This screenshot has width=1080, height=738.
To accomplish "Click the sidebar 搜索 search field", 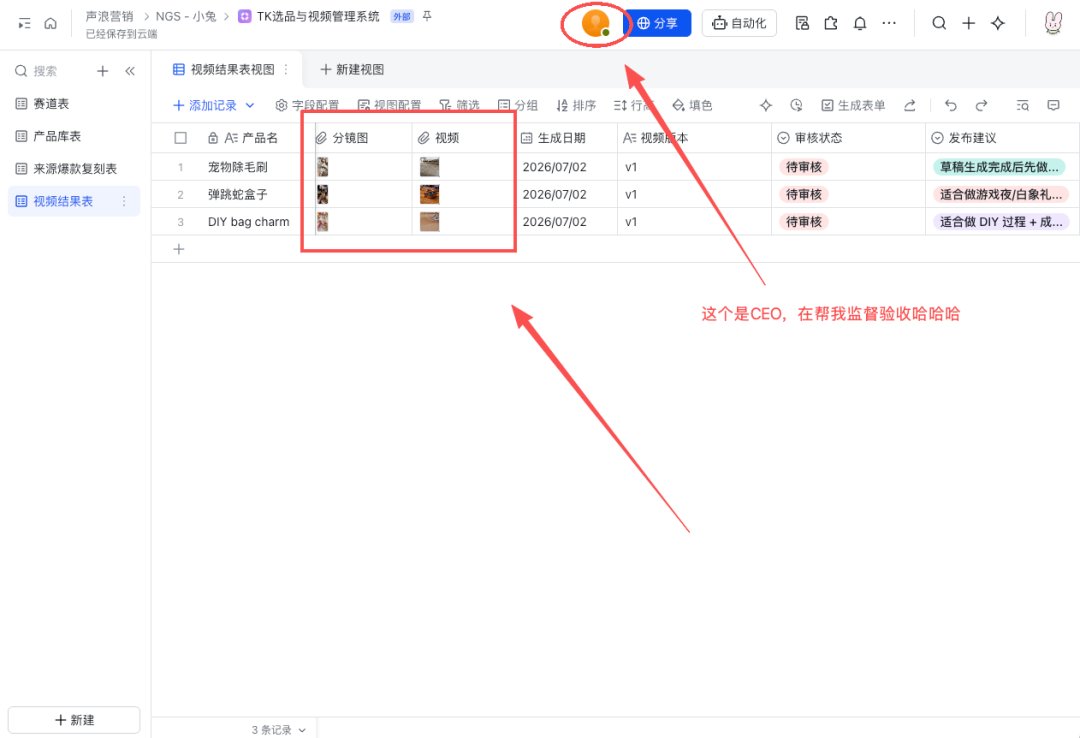I will tap(46, 71).
